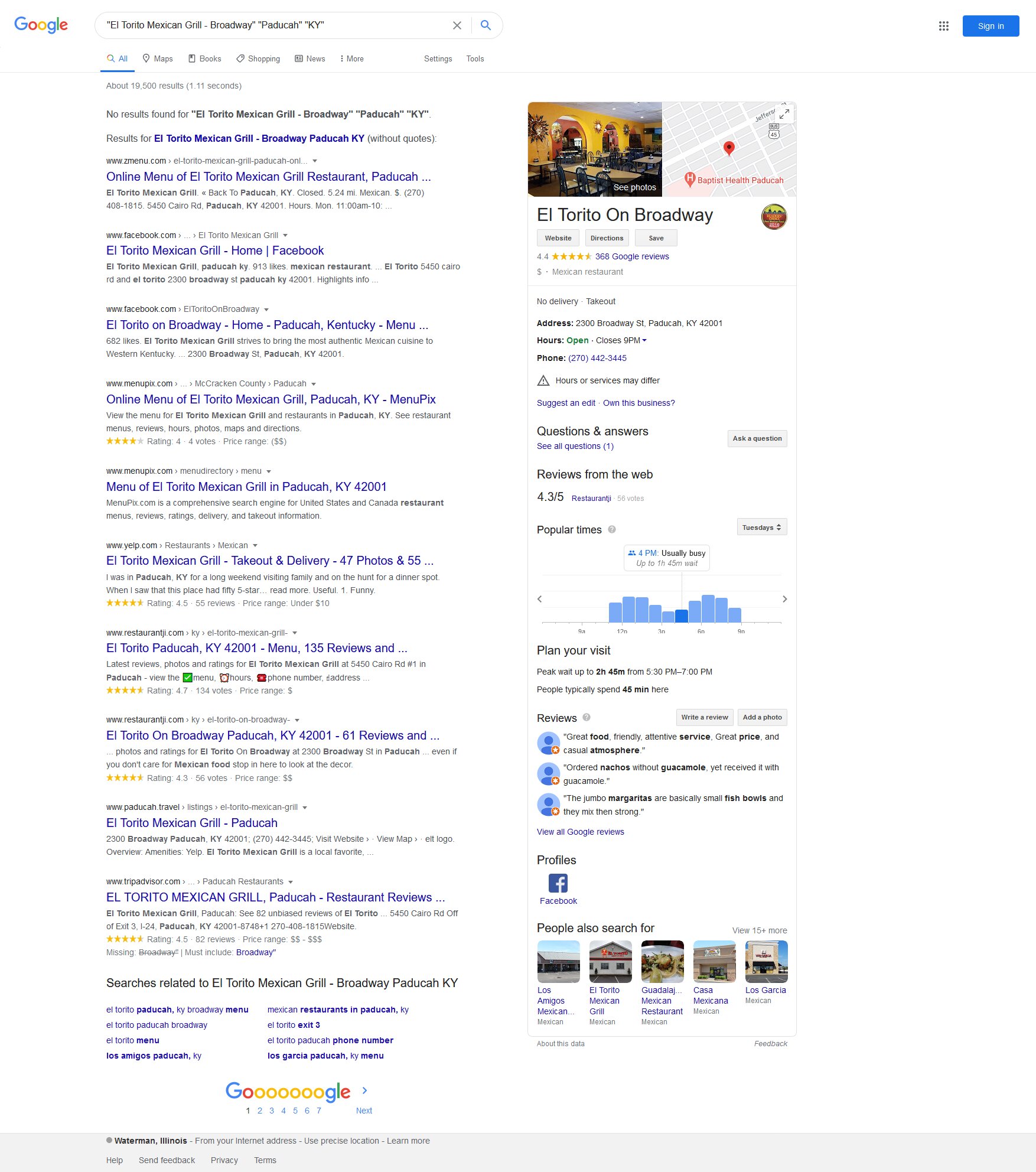1036x1172 pixels.
Task: Open Settings in the search bar menu
Action: coord(438,58)
